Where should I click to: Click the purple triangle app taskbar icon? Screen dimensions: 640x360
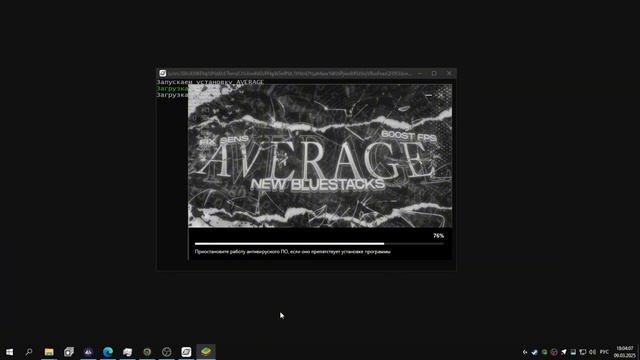[x=88, y=352]
